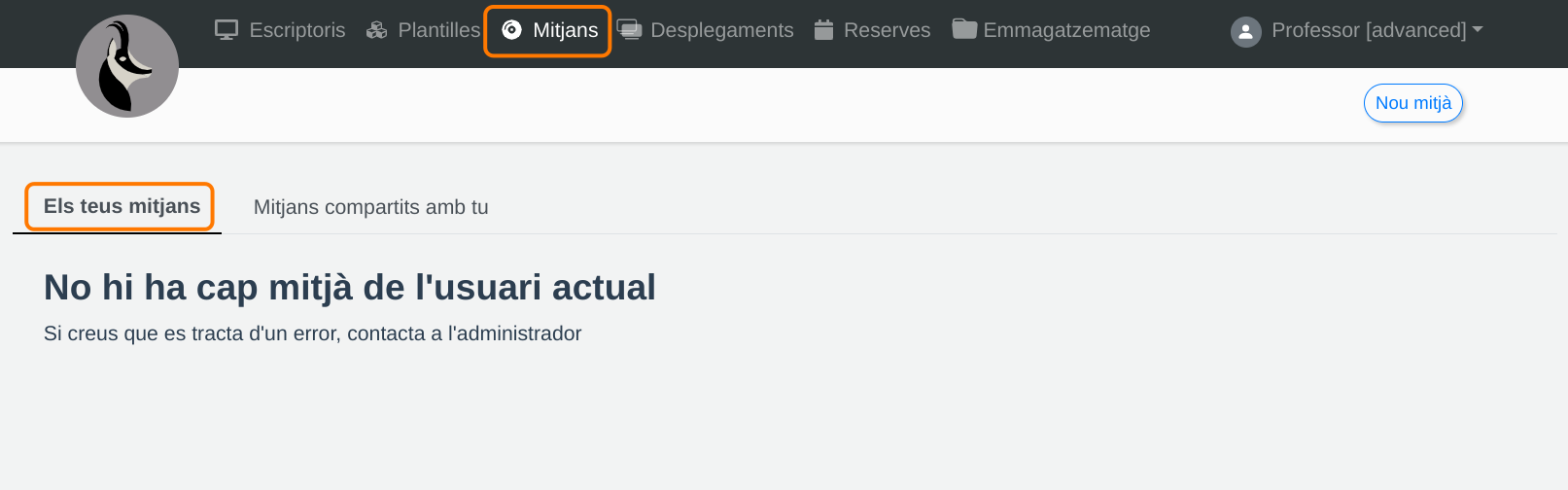Expand the caret next to Professor [advanced]
The image size is (1568, 490).
point(1478,30)
